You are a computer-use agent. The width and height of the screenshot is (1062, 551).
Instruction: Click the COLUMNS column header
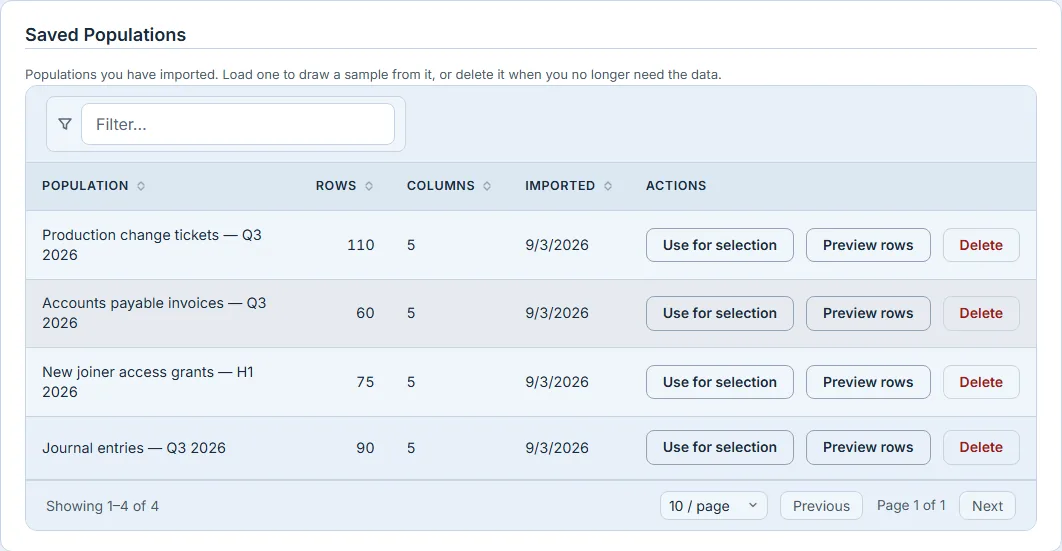pyautogui.click(x=440, y=186)
